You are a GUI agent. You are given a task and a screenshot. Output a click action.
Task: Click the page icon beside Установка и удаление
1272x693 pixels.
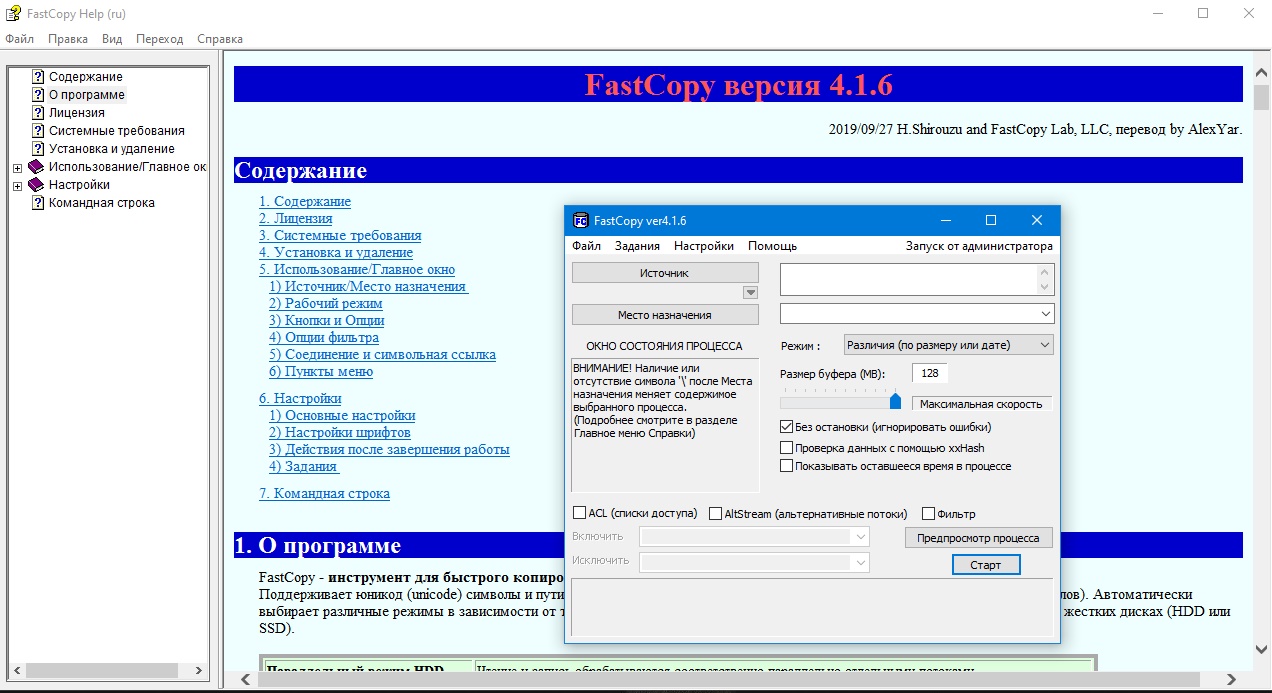(38, 149)
